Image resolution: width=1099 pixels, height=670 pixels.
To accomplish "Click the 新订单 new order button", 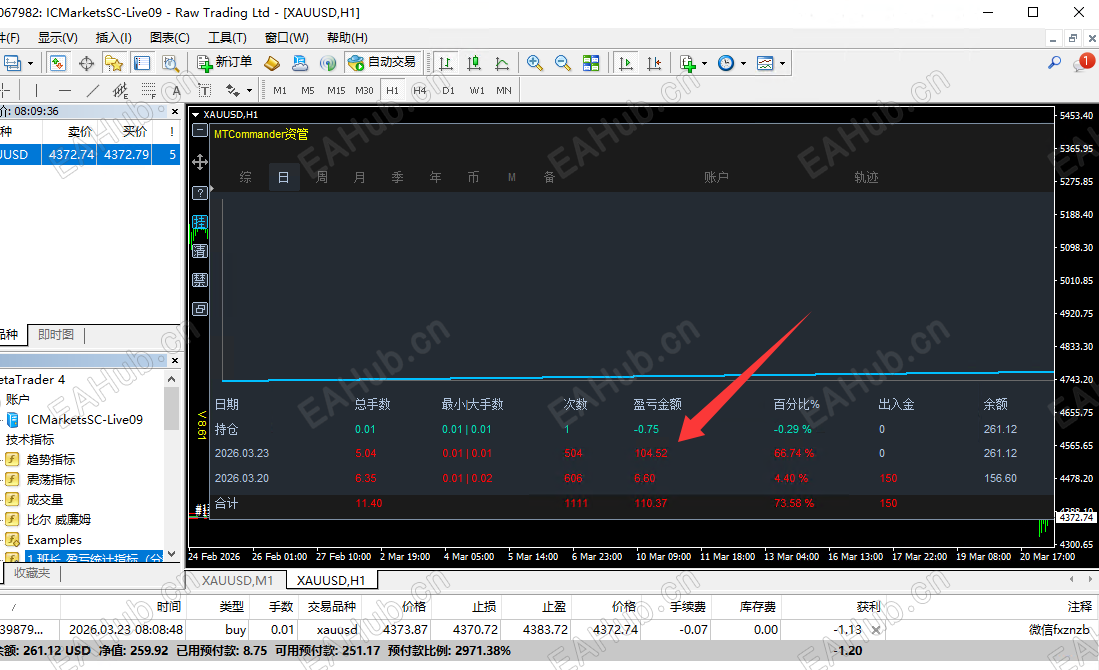I will (x=224, y=63).
